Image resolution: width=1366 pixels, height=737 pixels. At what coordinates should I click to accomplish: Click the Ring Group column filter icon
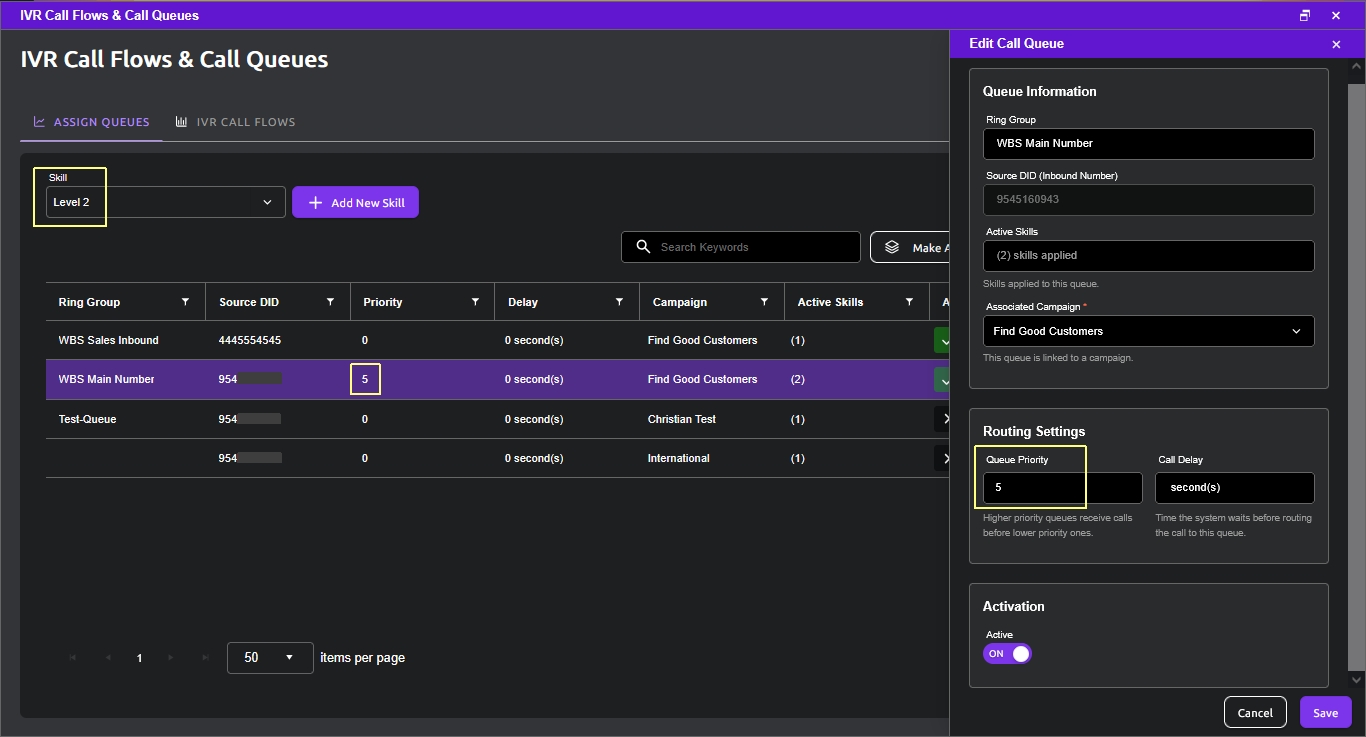pyautogui.click(x=185, y=302)
